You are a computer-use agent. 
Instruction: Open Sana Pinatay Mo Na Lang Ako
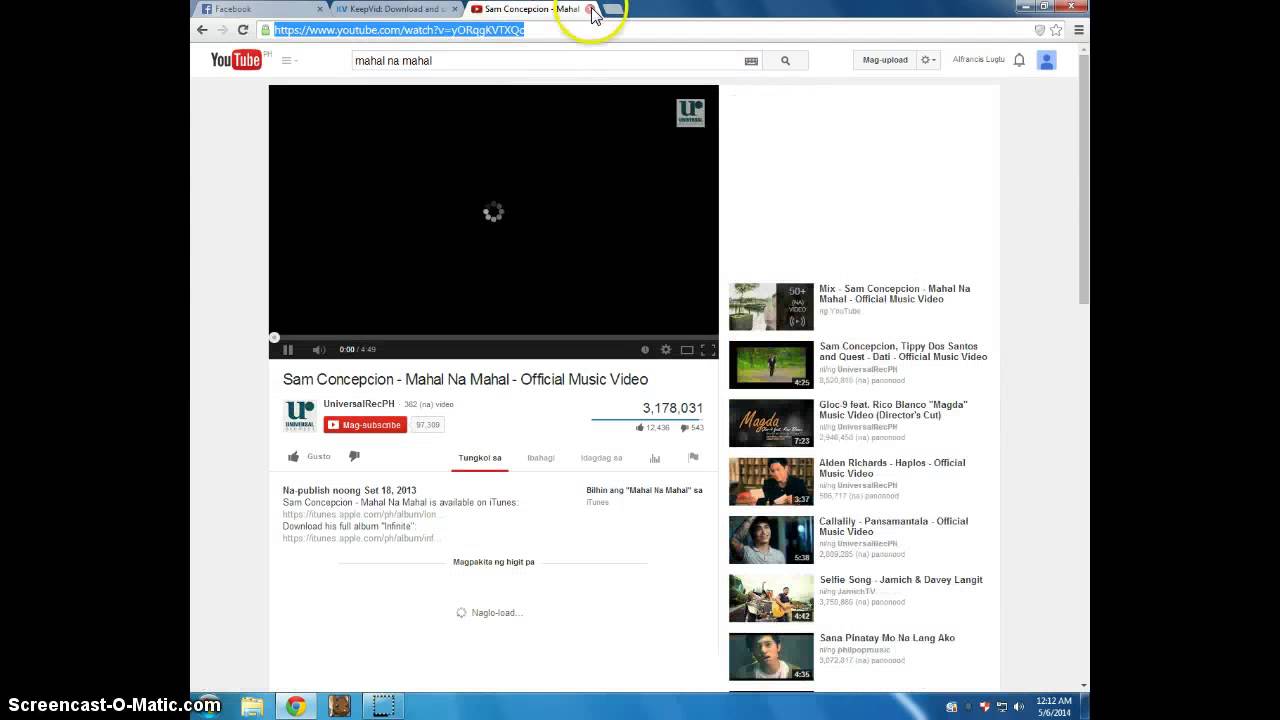tap(887, 638)
